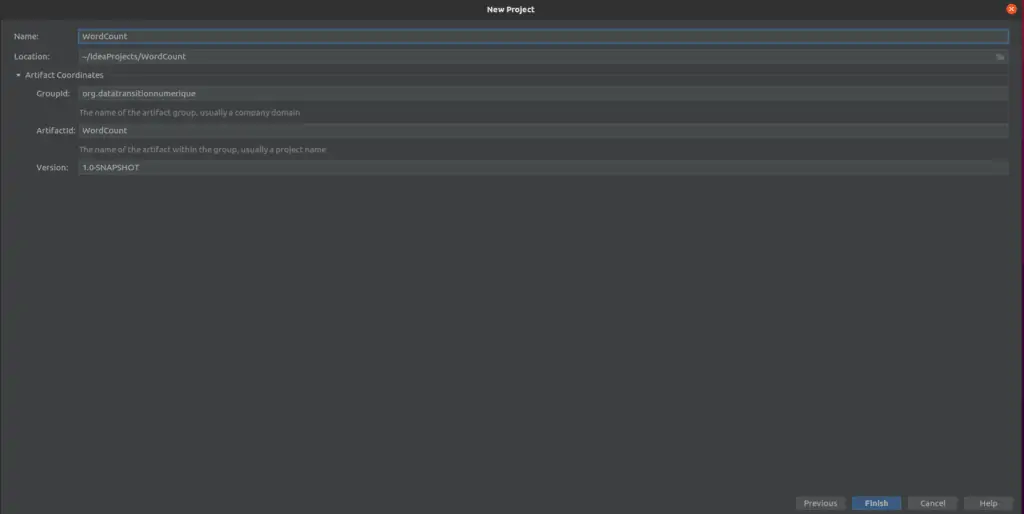Screen dimensions: 1024x514
Task: Click the "Location:" label
Action: pos(32,57)
